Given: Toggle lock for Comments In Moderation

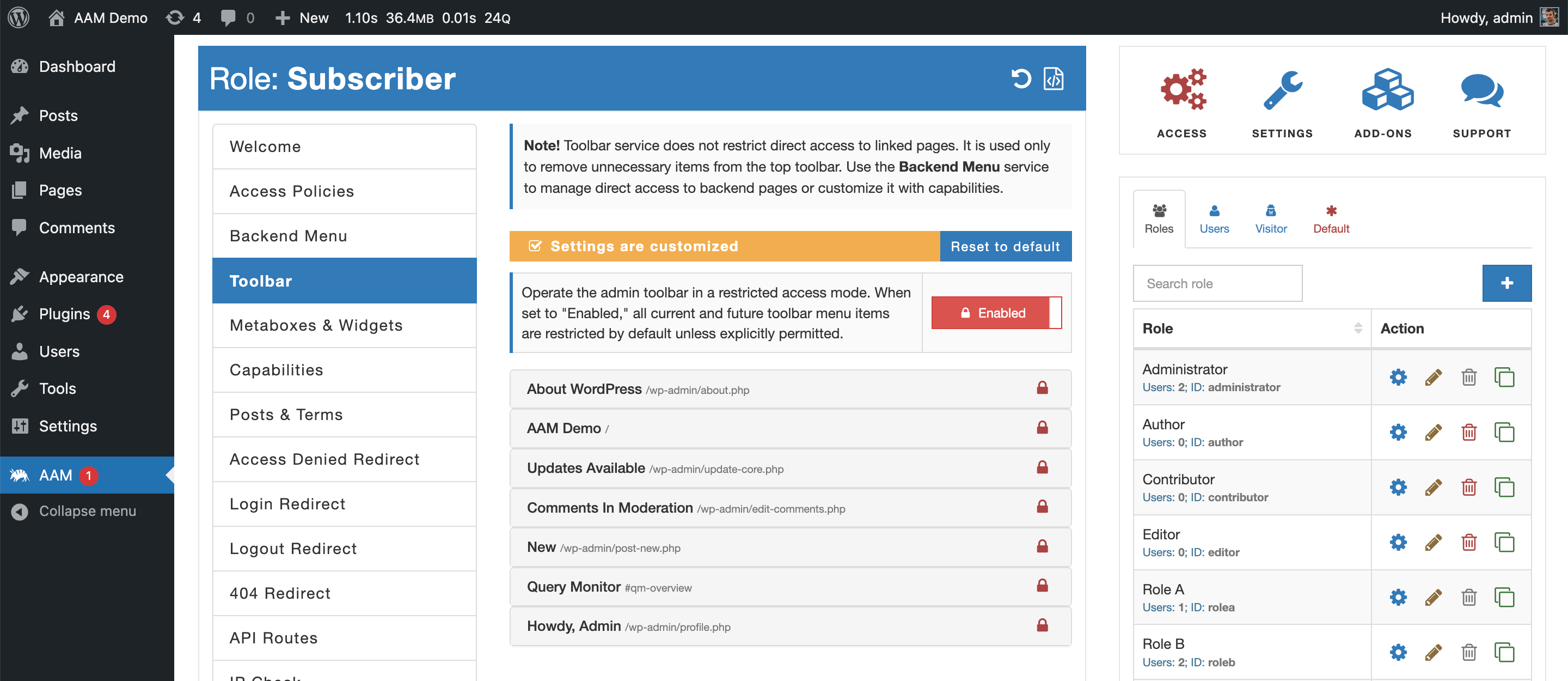Looking at the screenshot, I should (1042, 507).
